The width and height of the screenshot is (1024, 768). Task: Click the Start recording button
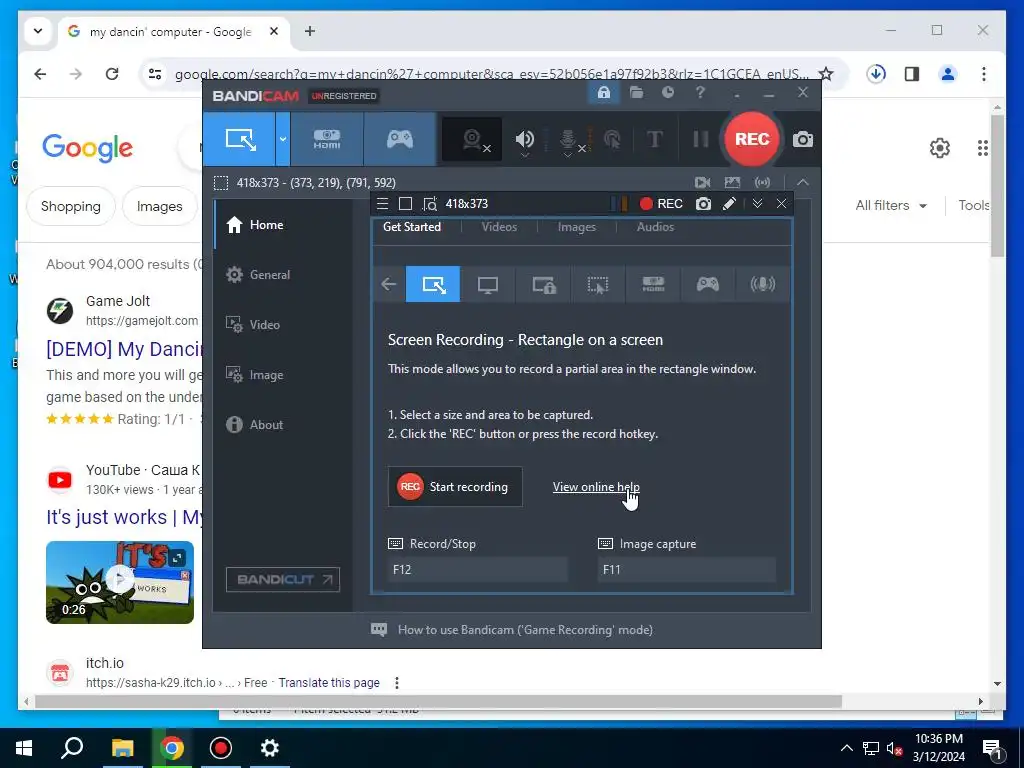coord(455,487)
